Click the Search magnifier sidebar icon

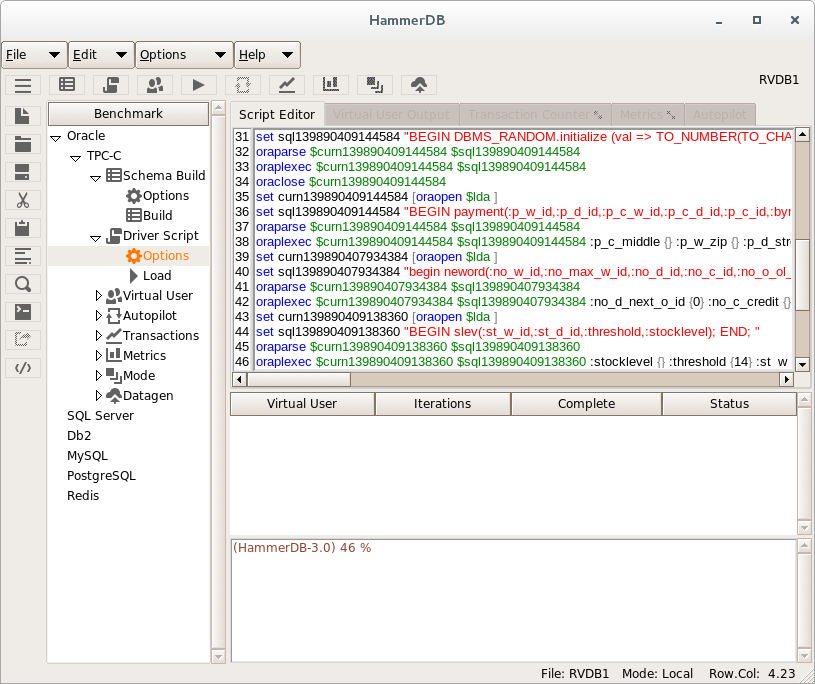click(x=23, y=284)
